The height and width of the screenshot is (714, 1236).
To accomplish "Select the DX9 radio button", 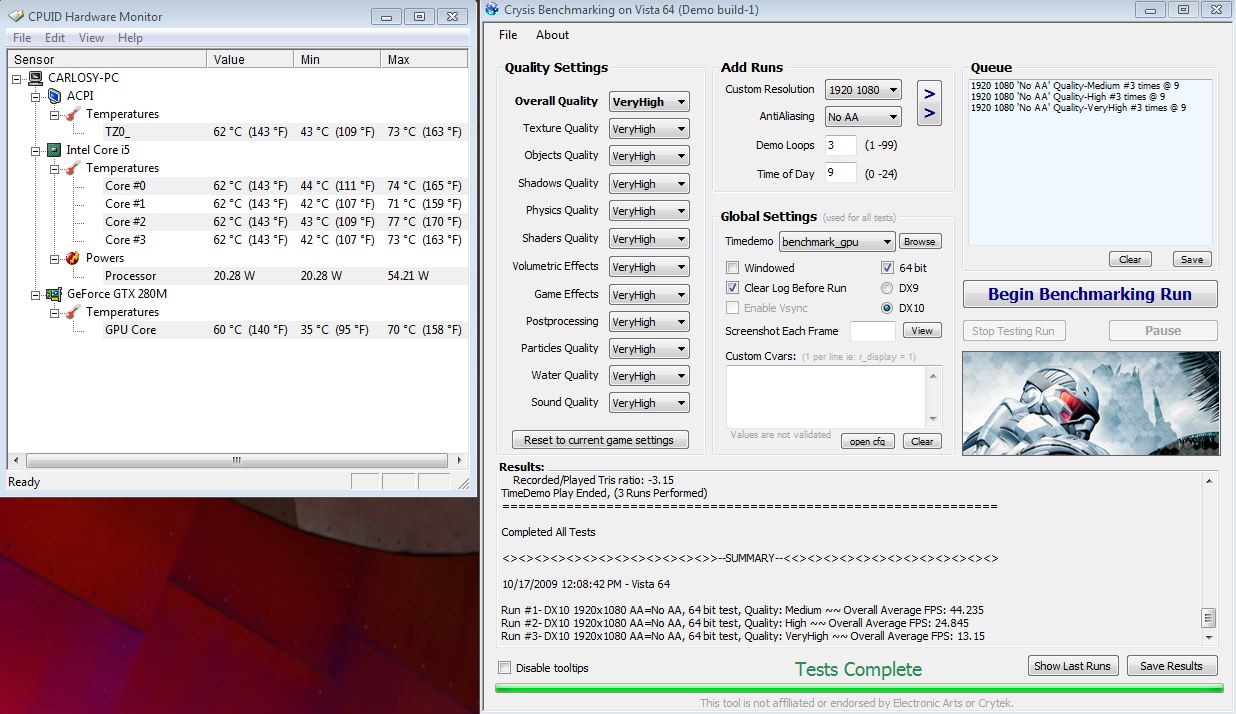I will pyautogui.click(x=887, y=288).
